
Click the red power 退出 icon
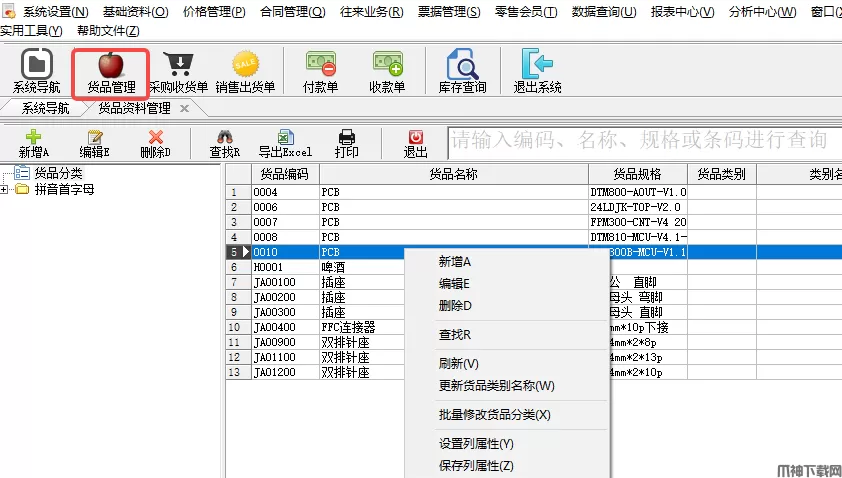click(416, 137)
